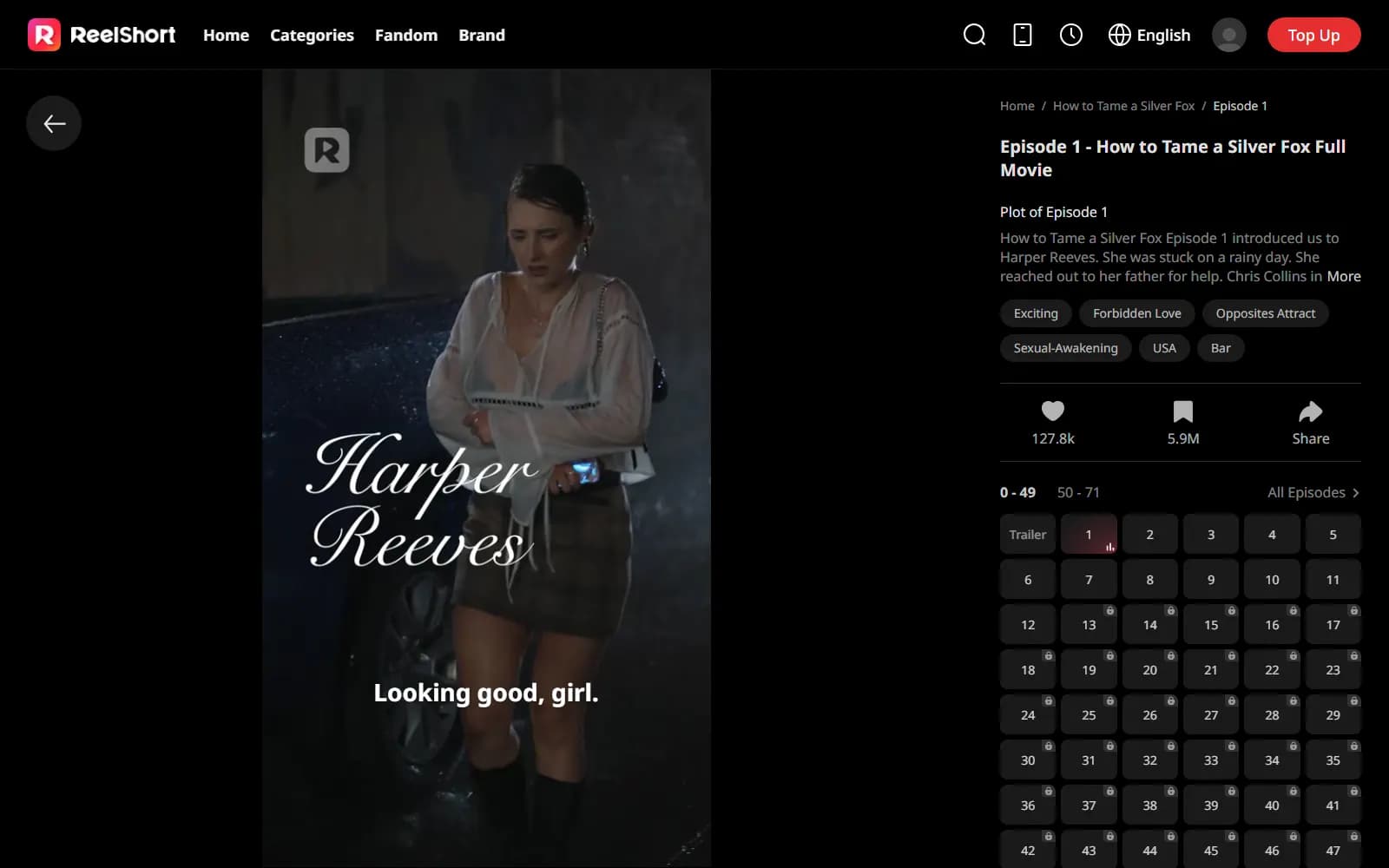The height and width of the screenshot is (868, 1389).
Task: Open locked episode 38
Action: (x=1149, y=806)
